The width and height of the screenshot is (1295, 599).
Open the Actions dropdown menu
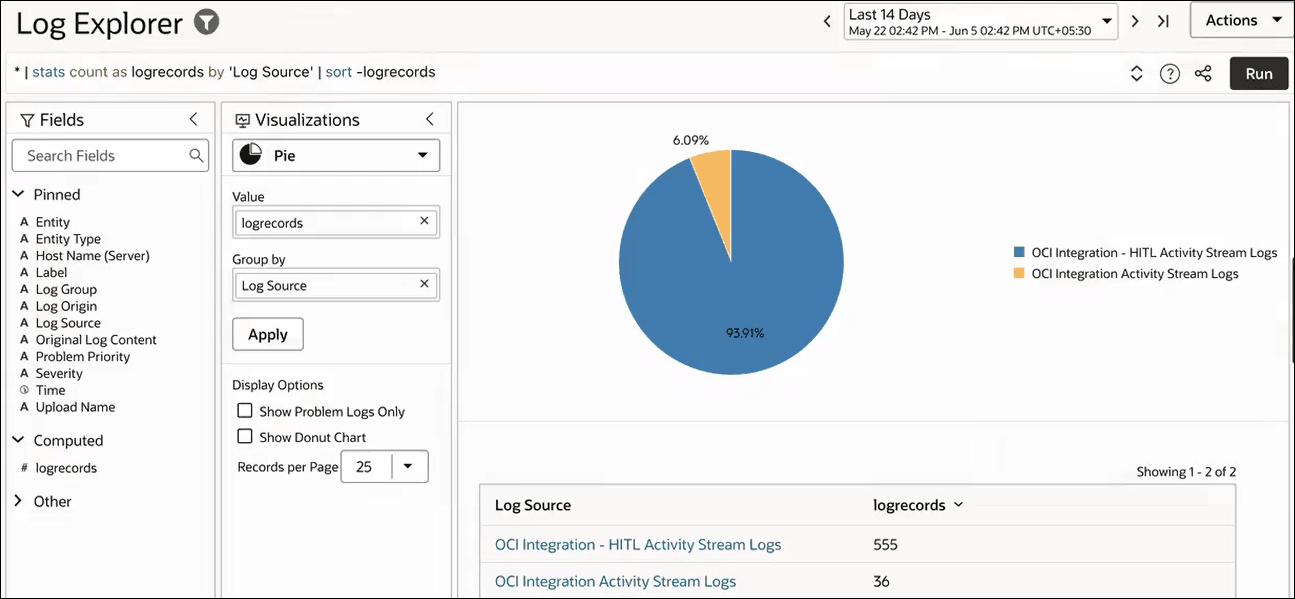pyautogui.click(x=1242, y=20)
